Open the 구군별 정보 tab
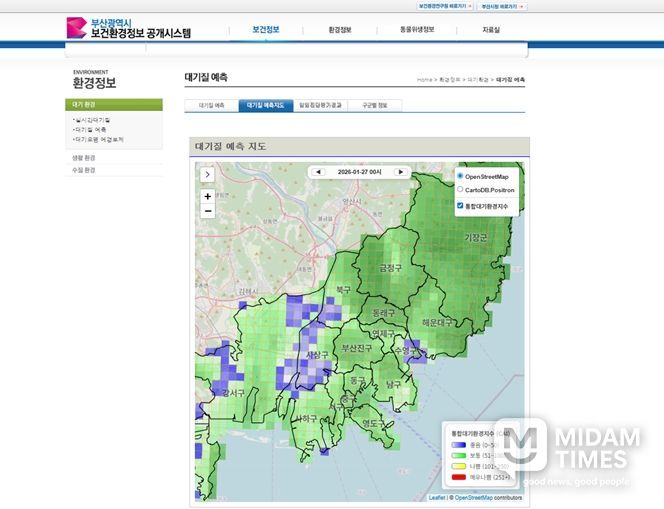Screen dimensions: 664x509 pos(375,105)
